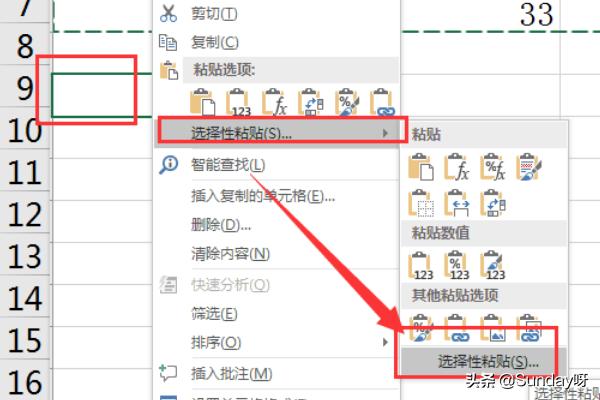The image size is (600, 400).
Task: Select Transpose icon in submenu 粘贴 section
Action: (493, 203)
